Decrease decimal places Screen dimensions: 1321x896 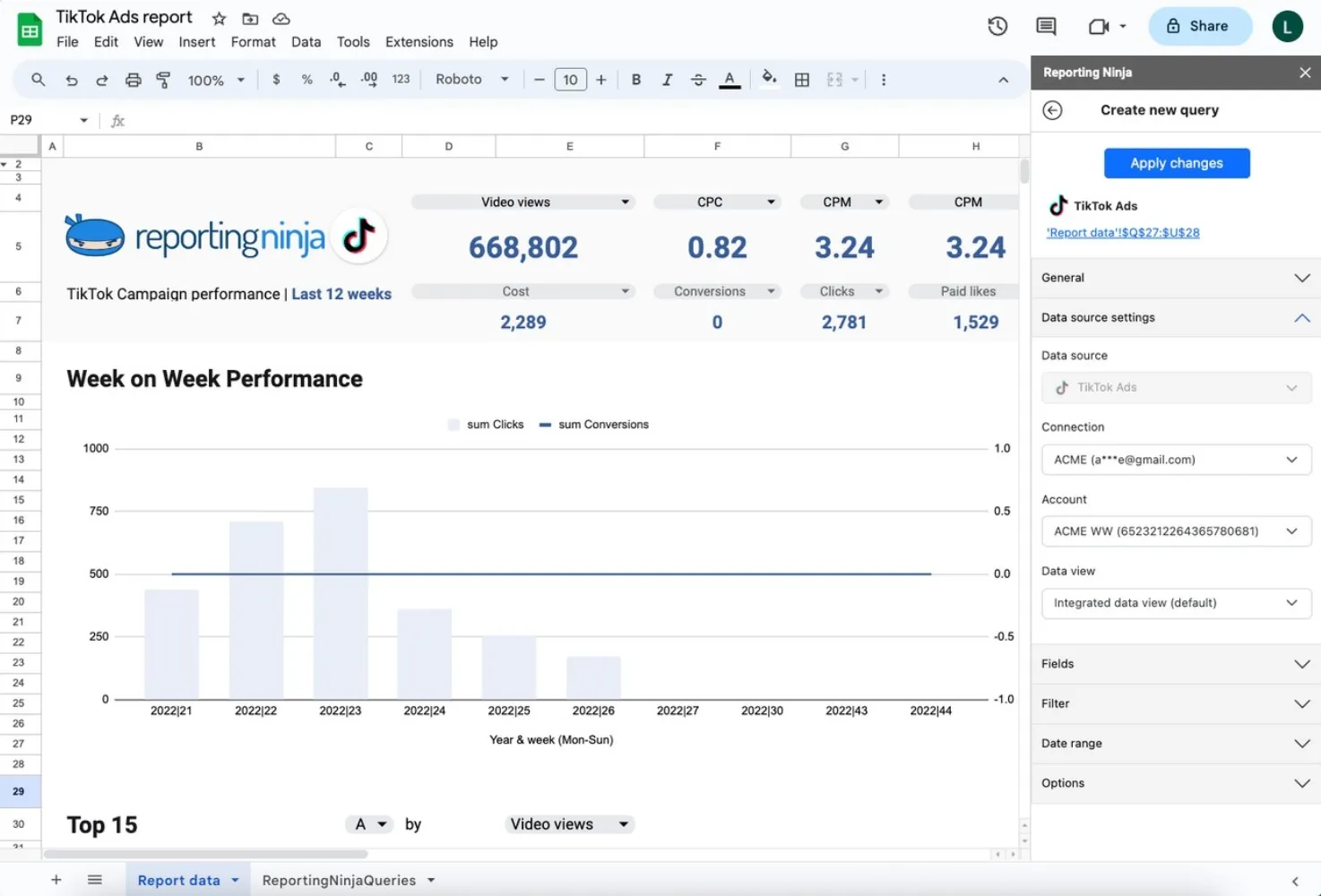[337, 80]
